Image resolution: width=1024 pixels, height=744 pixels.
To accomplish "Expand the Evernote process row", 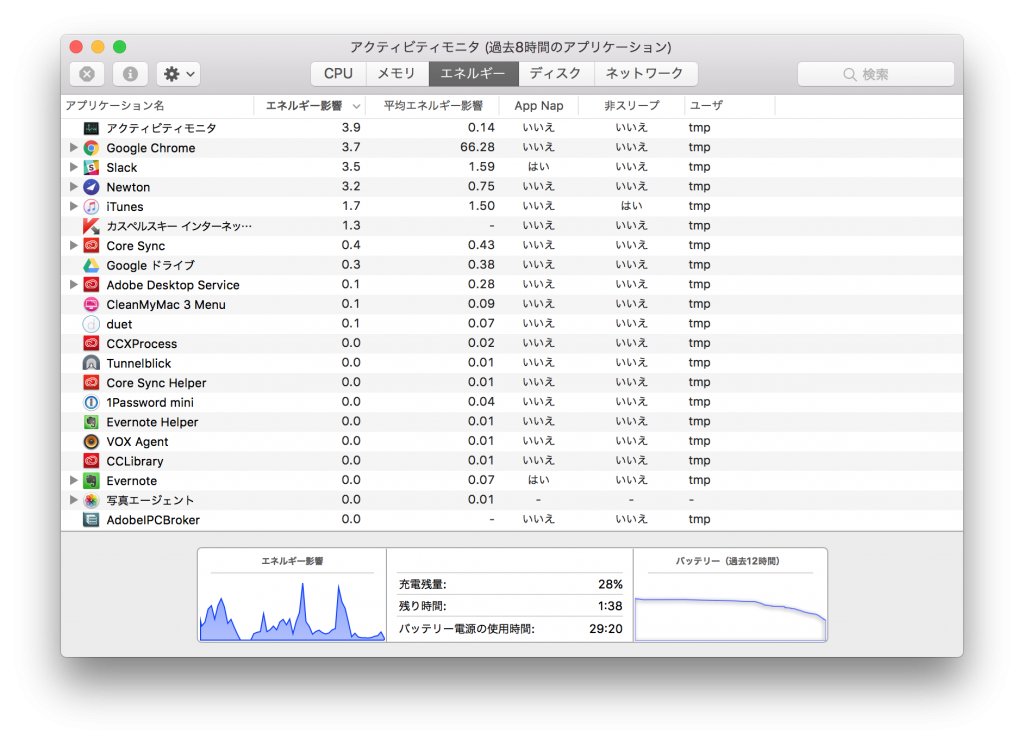I will tap(74, 481).
